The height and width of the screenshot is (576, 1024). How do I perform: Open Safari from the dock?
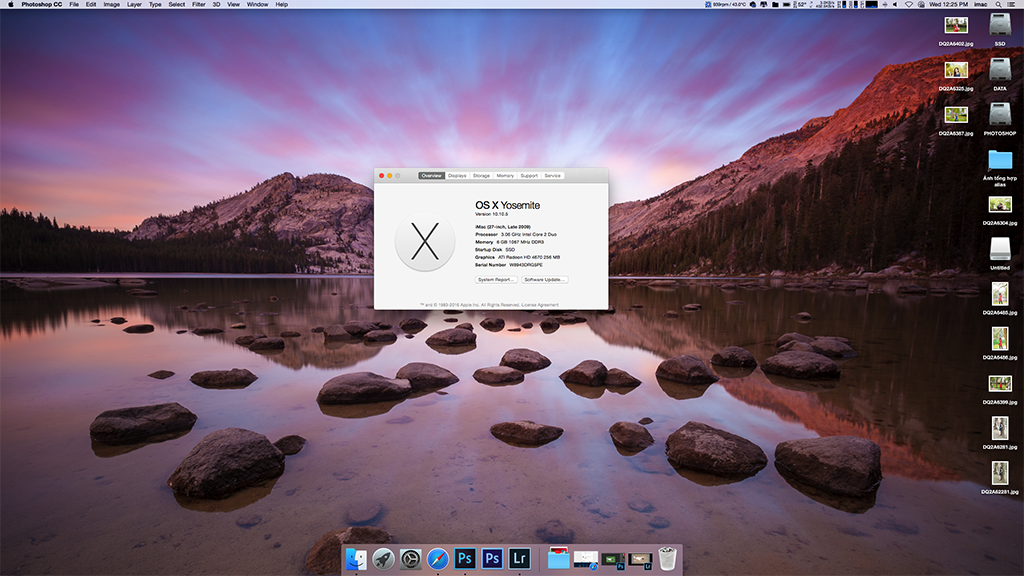tap(437, 559)
